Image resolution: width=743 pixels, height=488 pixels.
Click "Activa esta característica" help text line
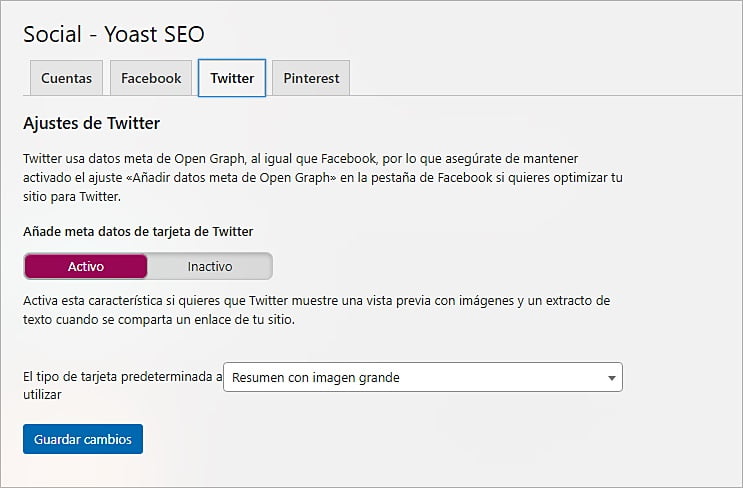click(100, 301)
